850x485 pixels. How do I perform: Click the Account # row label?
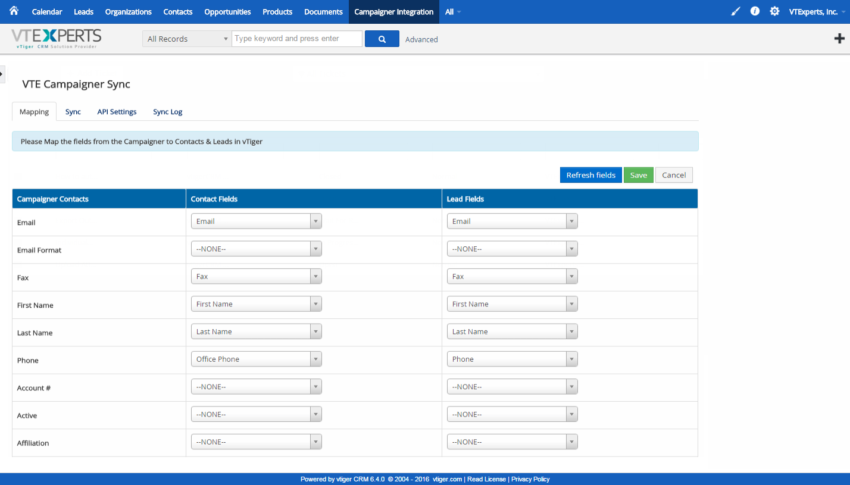pyautogui.click(x=34, y=388)
